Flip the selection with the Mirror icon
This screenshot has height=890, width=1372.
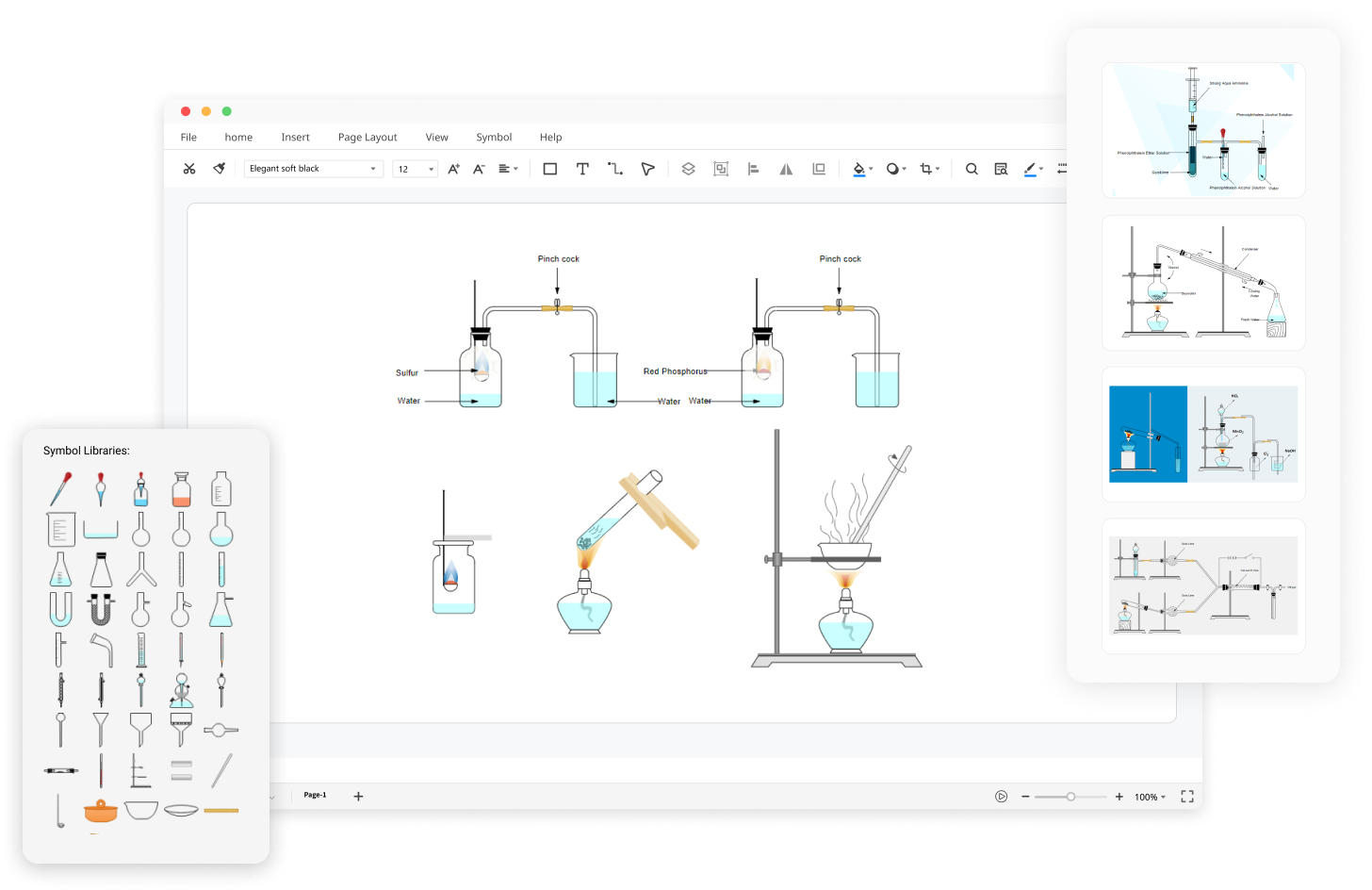(x=786, y=168)
